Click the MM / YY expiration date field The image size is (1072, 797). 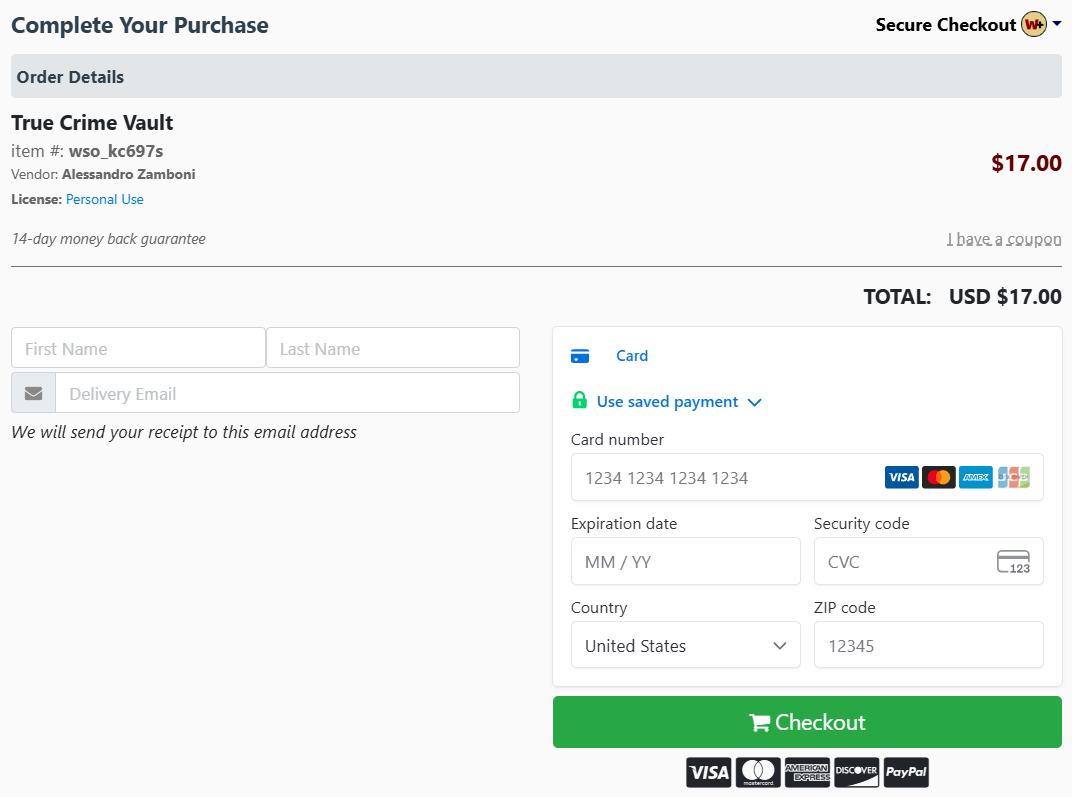pos(686,561)
